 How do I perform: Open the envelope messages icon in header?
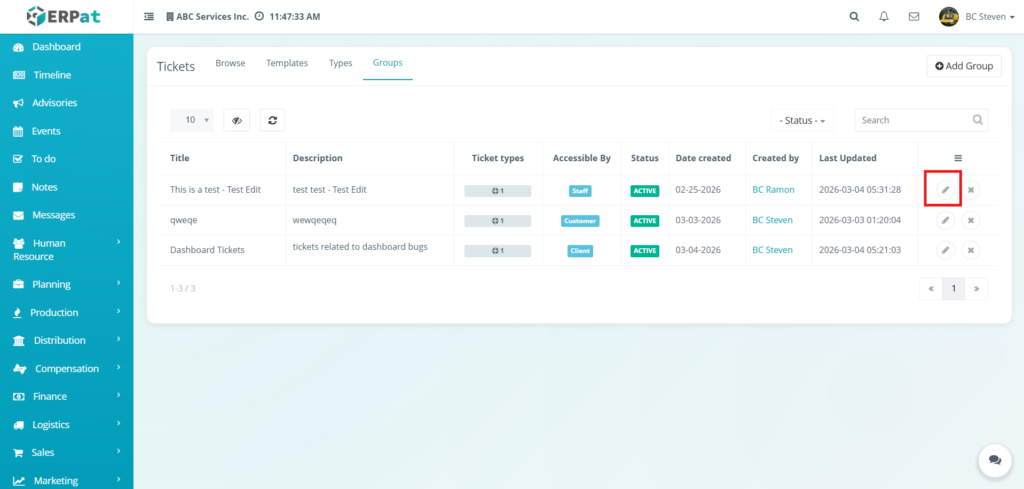tap(913, 17)
